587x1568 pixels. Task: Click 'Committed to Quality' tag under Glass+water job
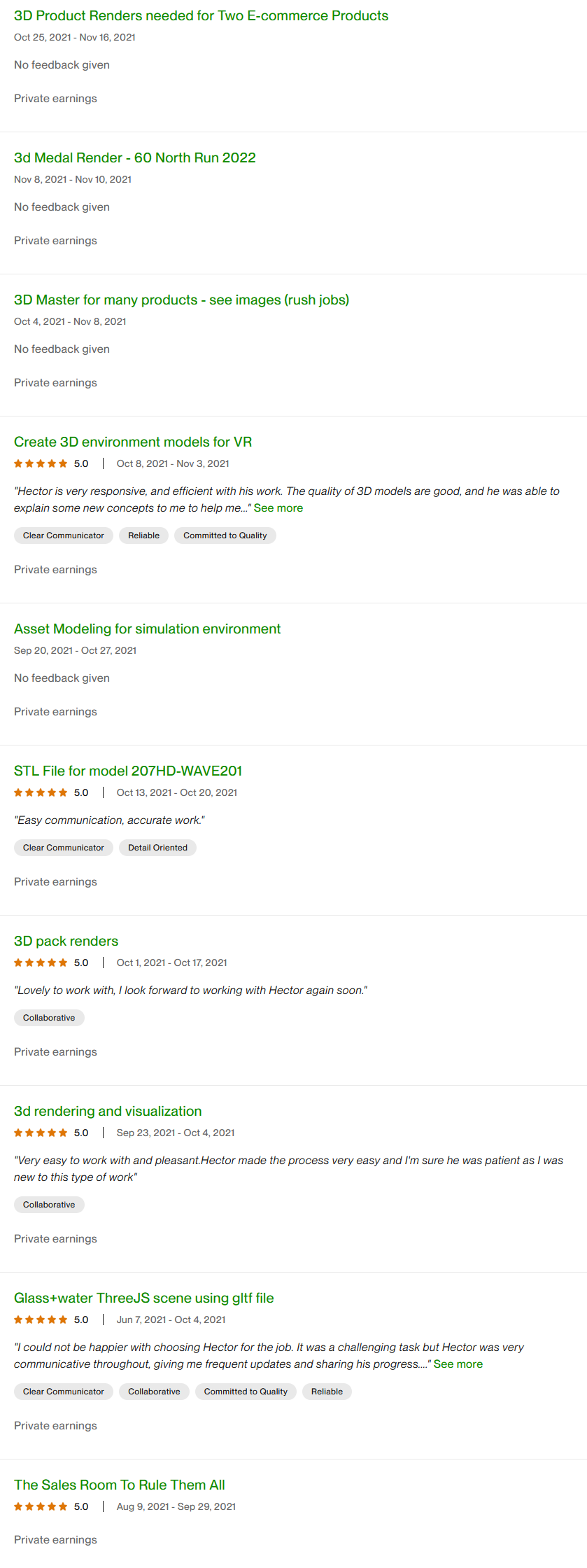[246, 1392]
